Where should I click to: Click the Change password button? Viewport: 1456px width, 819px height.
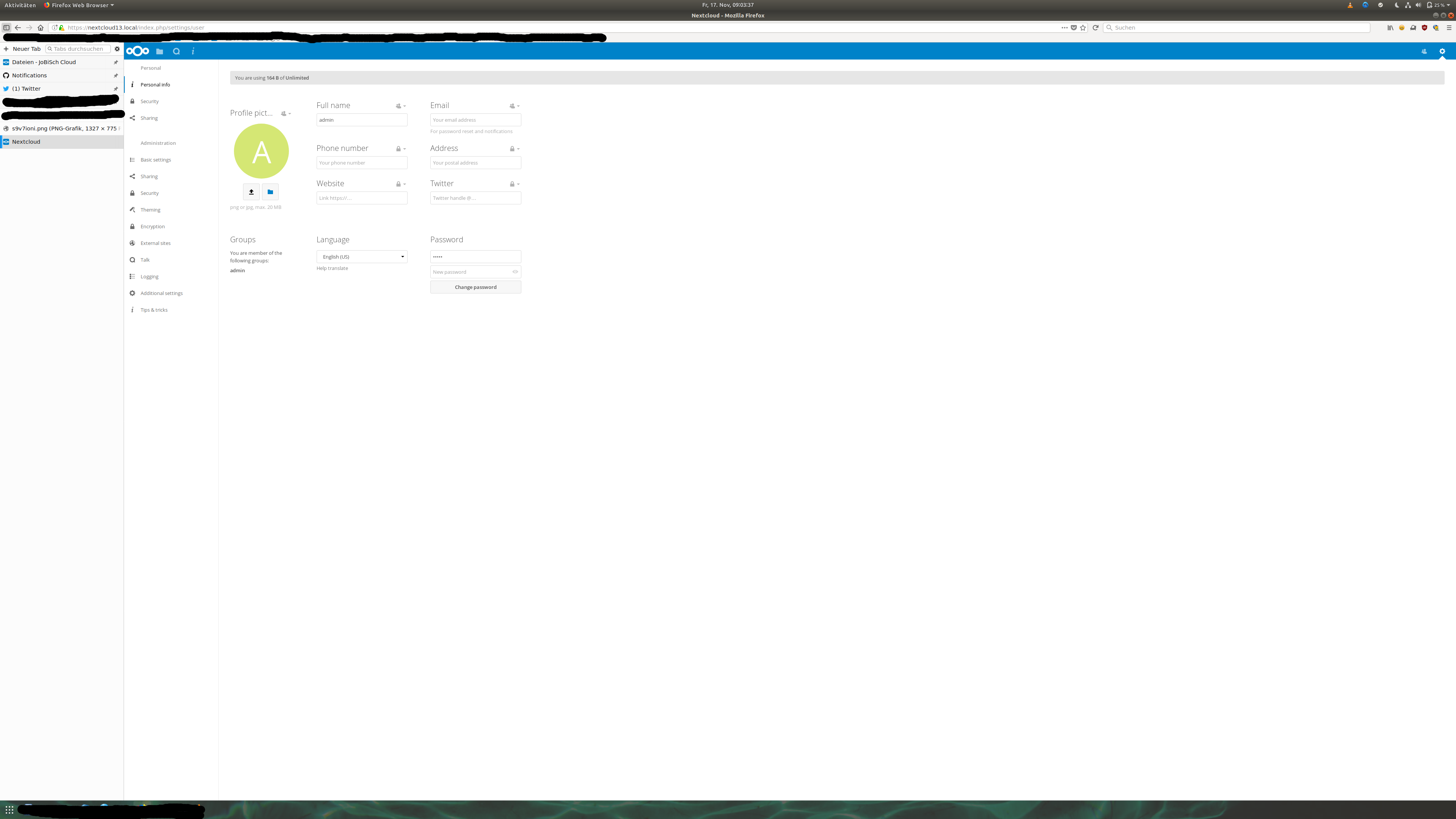[475, 287]
